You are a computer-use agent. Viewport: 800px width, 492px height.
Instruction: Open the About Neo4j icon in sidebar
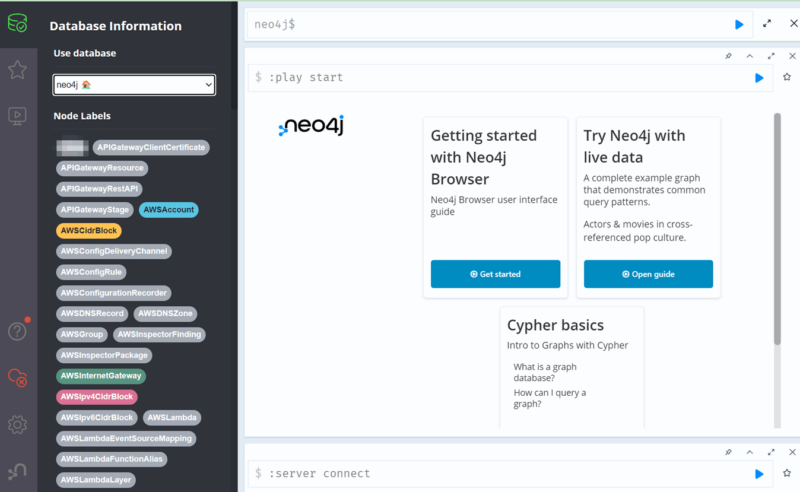point(17,471)
